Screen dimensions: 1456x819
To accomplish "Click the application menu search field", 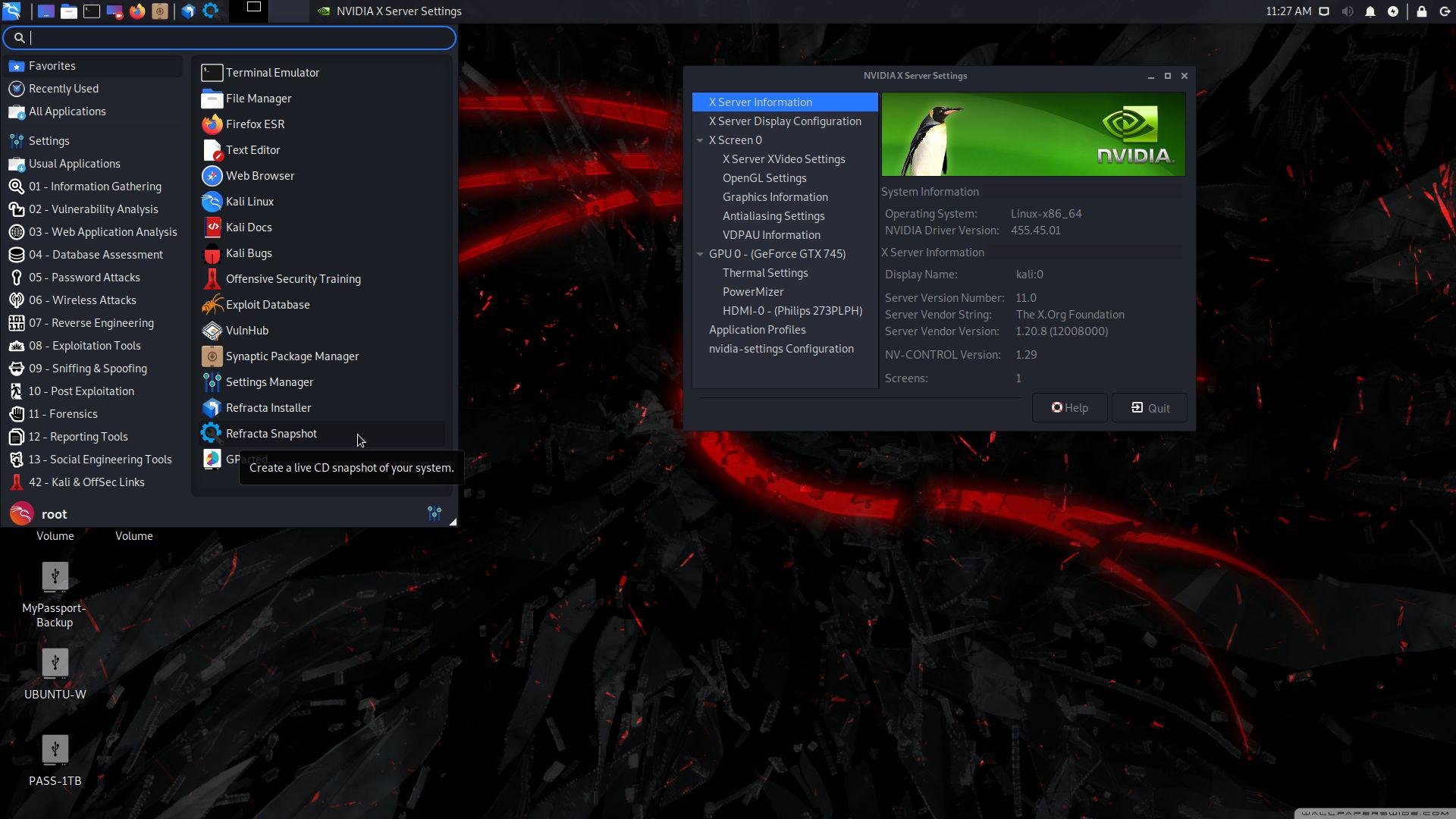I will coord(235,38).
